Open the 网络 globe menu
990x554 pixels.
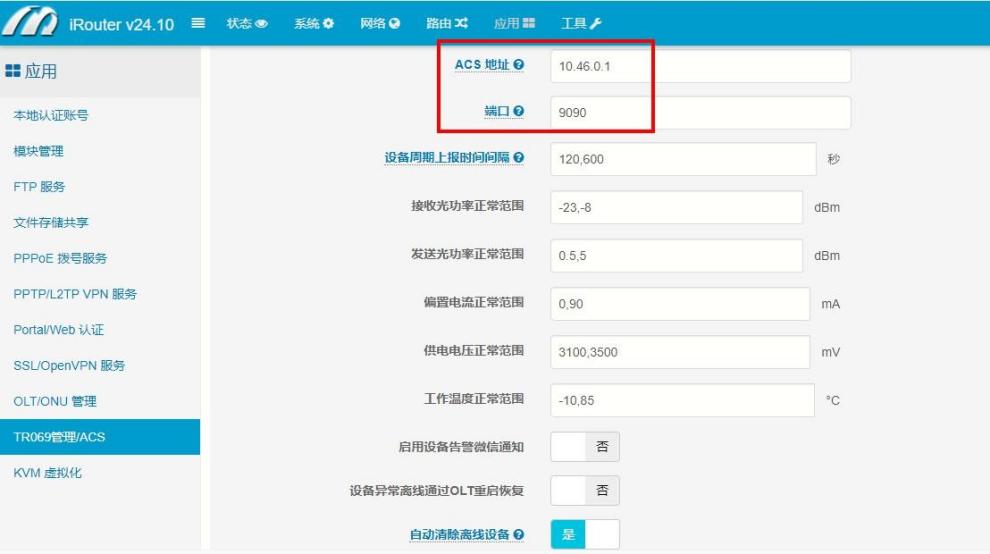380,23
